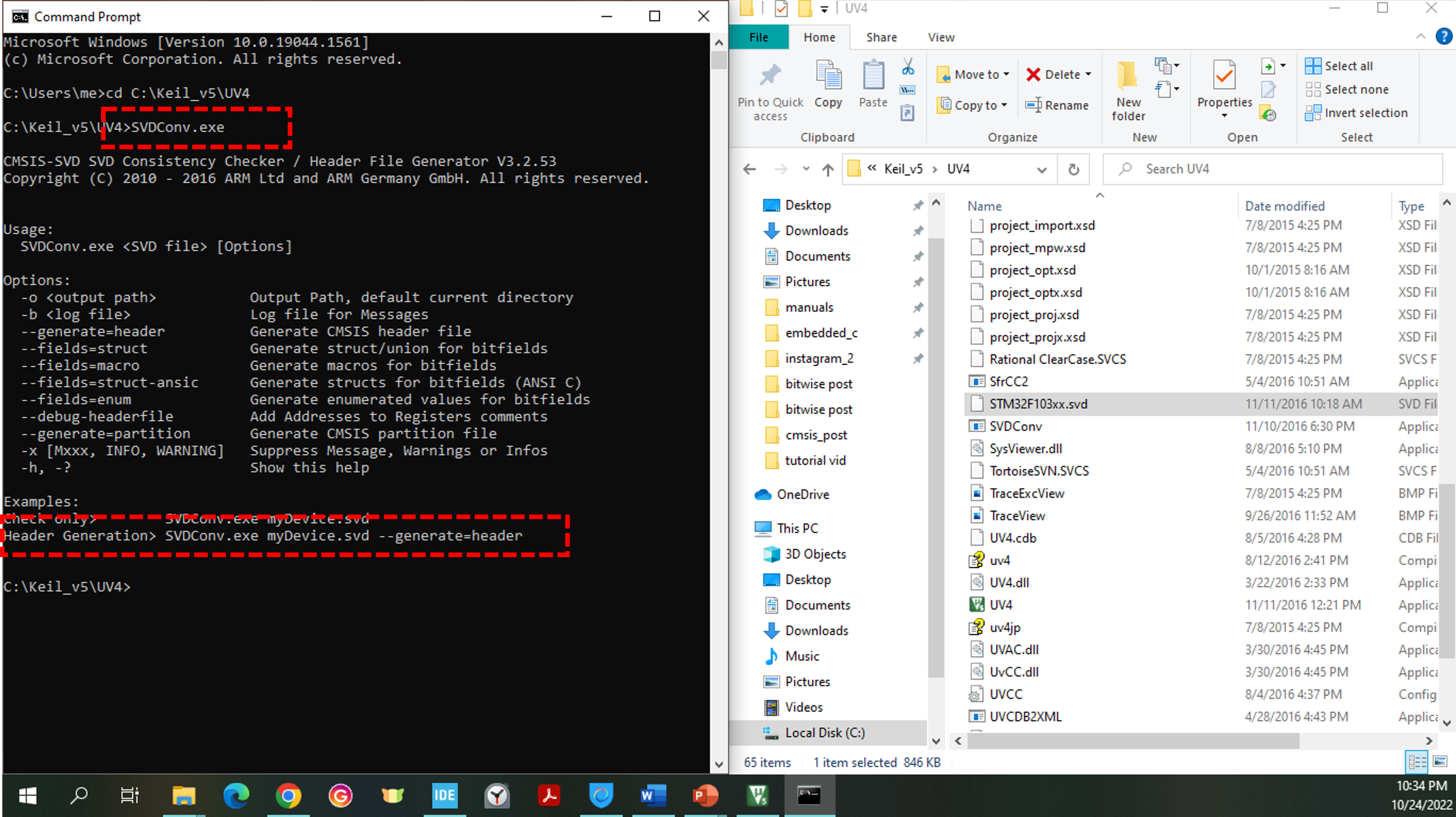This screenshot has height=817, width=1456.
Task: Switch to the Share ribbon tab
Action: 881,37
